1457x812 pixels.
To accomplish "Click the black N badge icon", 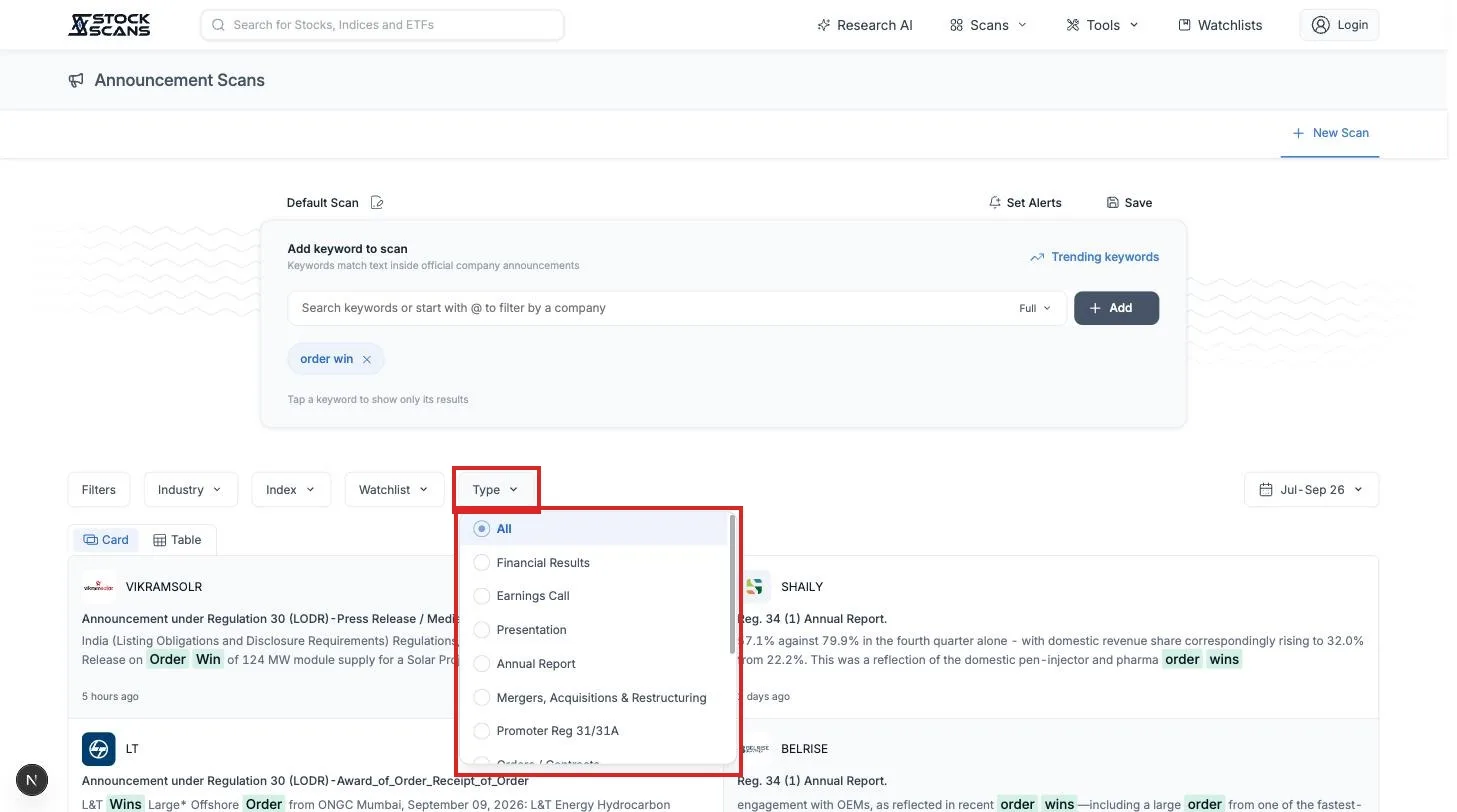I will coord(32,780).
